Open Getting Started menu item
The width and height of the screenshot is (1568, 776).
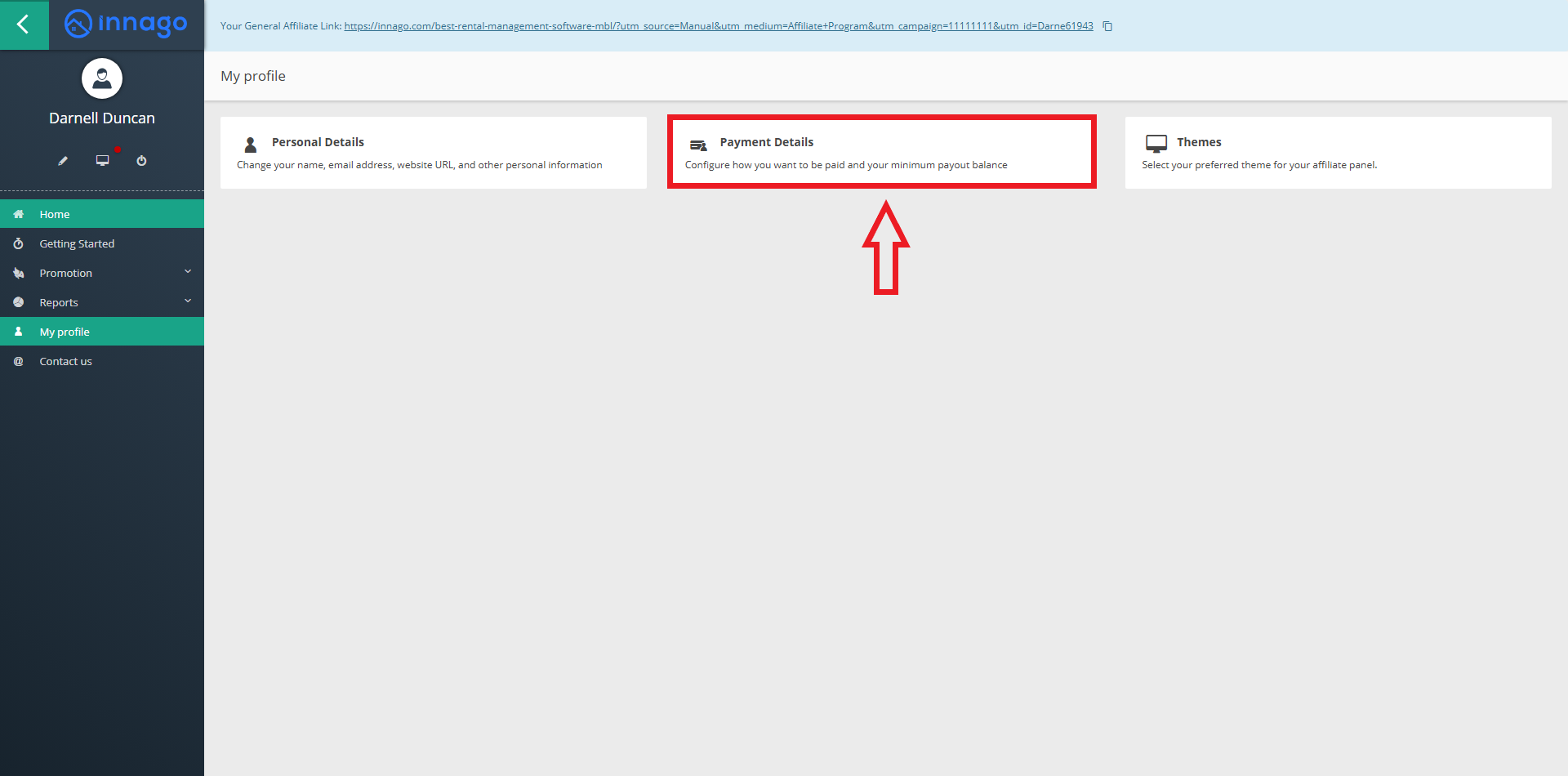click(77, 243)
